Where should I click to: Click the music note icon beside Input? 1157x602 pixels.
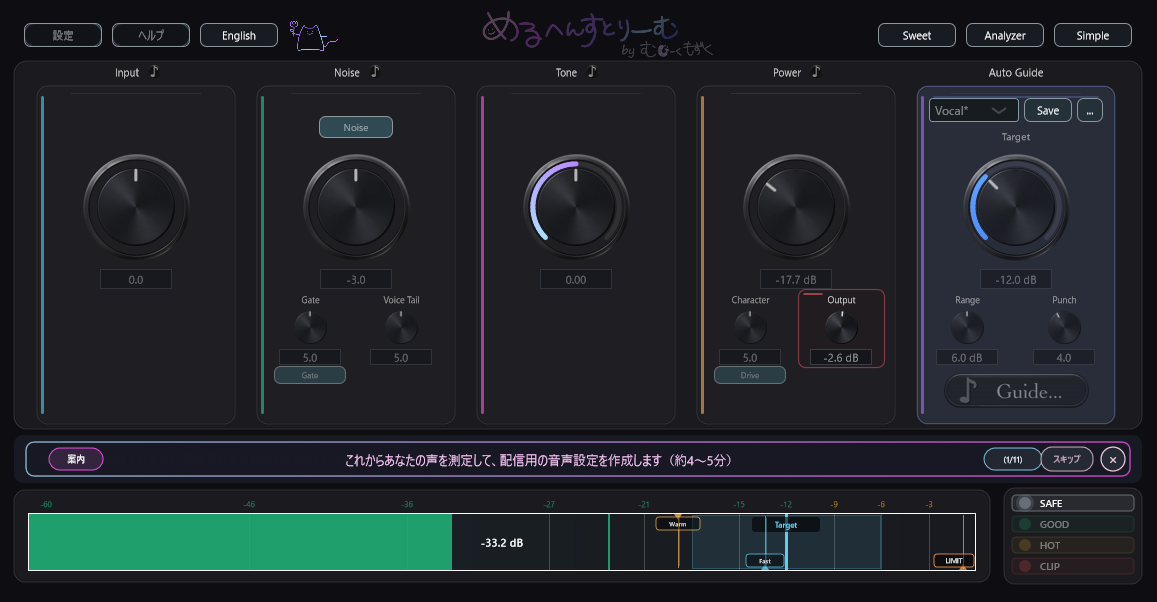154,72
